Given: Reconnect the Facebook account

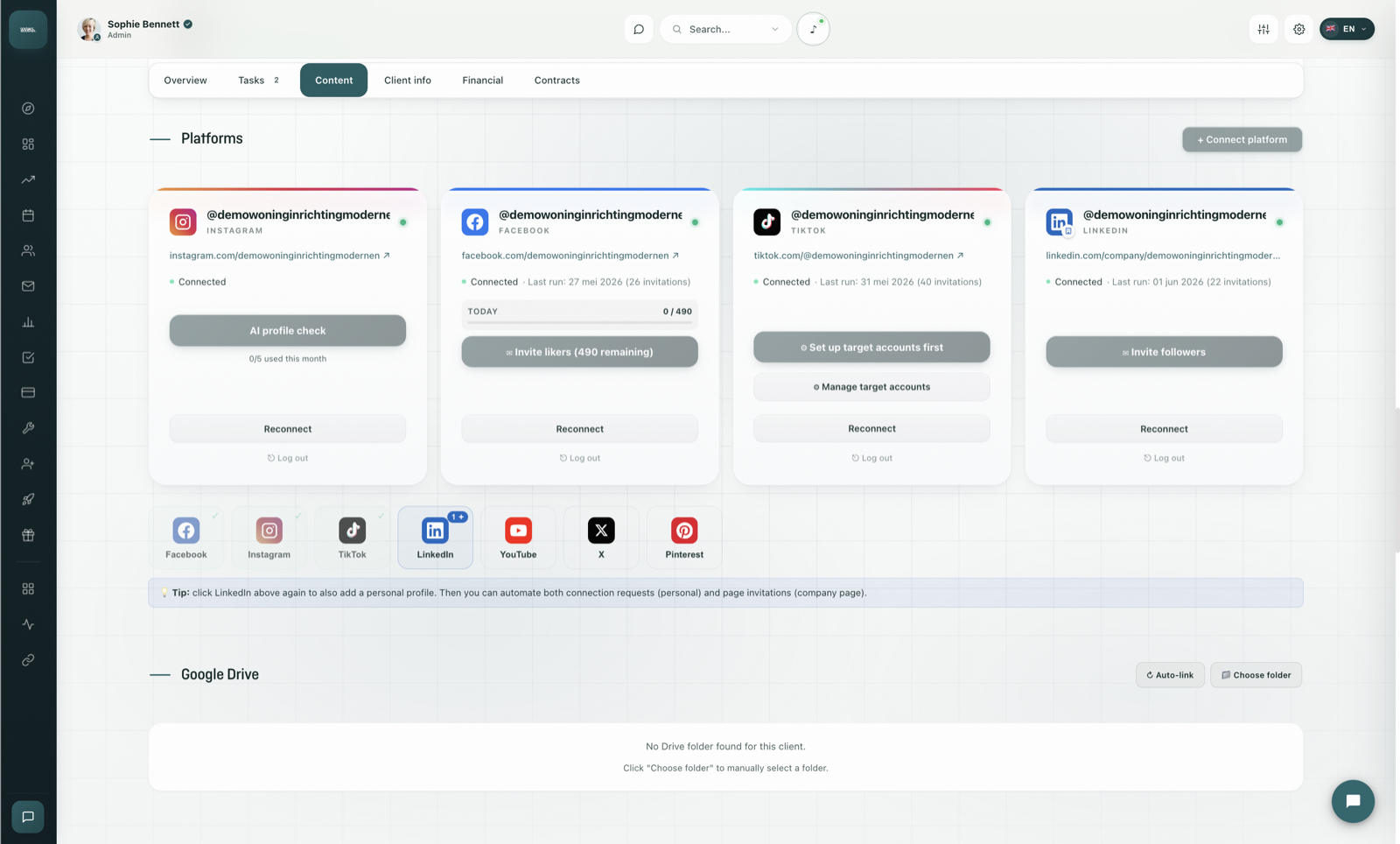Looking at the screenshot, I should 579,429.
